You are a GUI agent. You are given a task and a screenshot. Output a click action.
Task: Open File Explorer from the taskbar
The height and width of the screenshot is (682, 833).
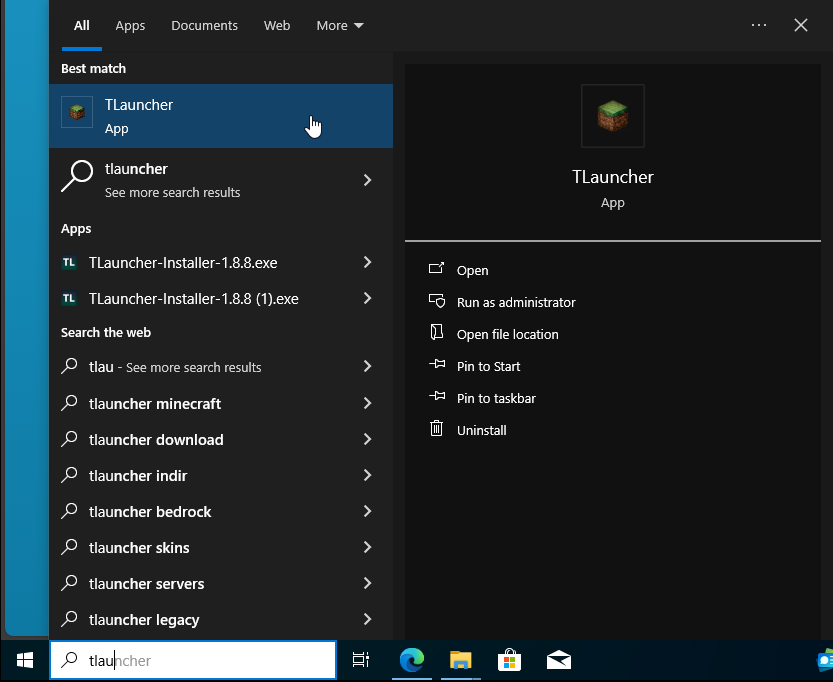(460, 660)
